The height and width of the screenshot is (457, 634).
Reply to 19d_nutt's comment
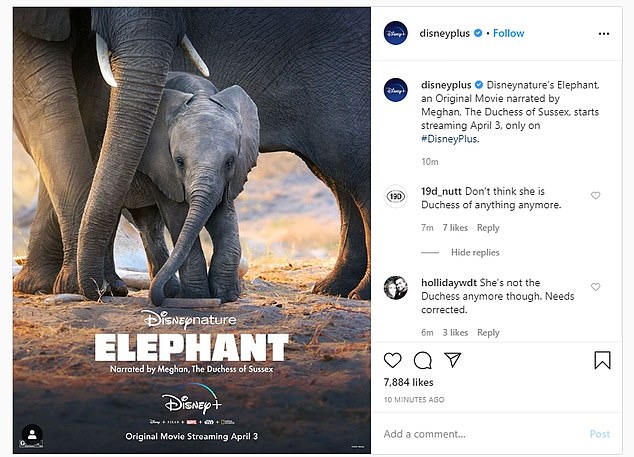(488, 228)
